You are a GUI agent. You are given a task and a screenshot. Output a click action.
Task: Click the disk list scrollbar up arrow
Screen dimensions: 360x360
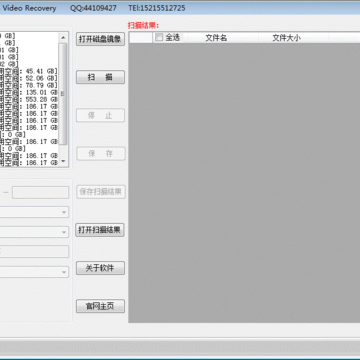(x=63, y=37)
